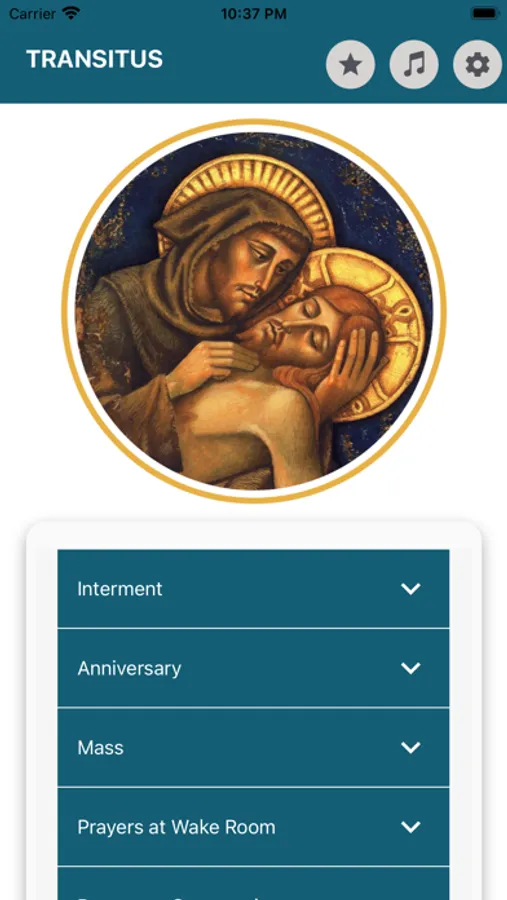This screenshot has width=507, height=900.
Task: Expand Interment using its chevron
Action: coord(411,589)
